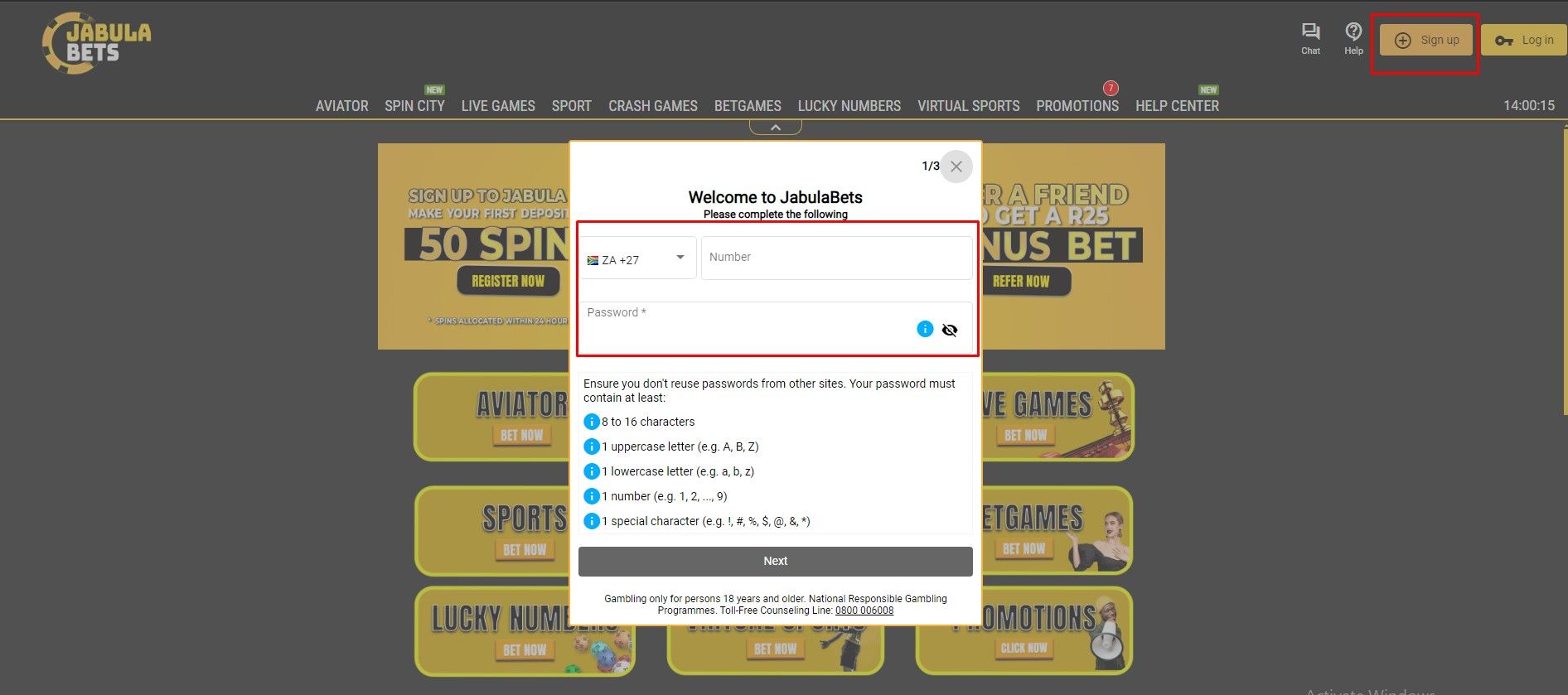Click the NEW badge above HELP CENTER
The image size is (1568, 695).
point(1208,89)
